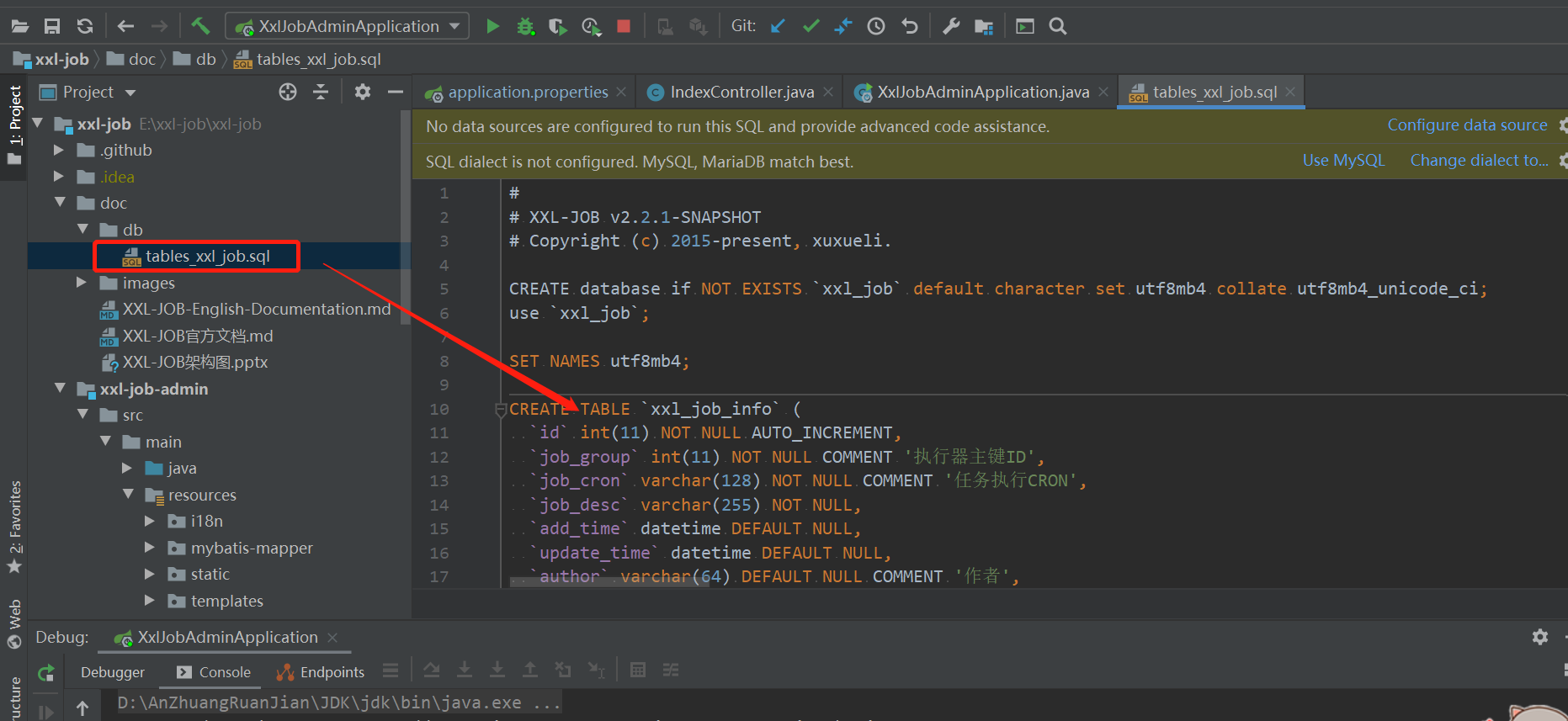This screenshot has width=1568, height=721.
Task: Click the xxl-job breadcrumb root
Action: [x=51, y=59]
